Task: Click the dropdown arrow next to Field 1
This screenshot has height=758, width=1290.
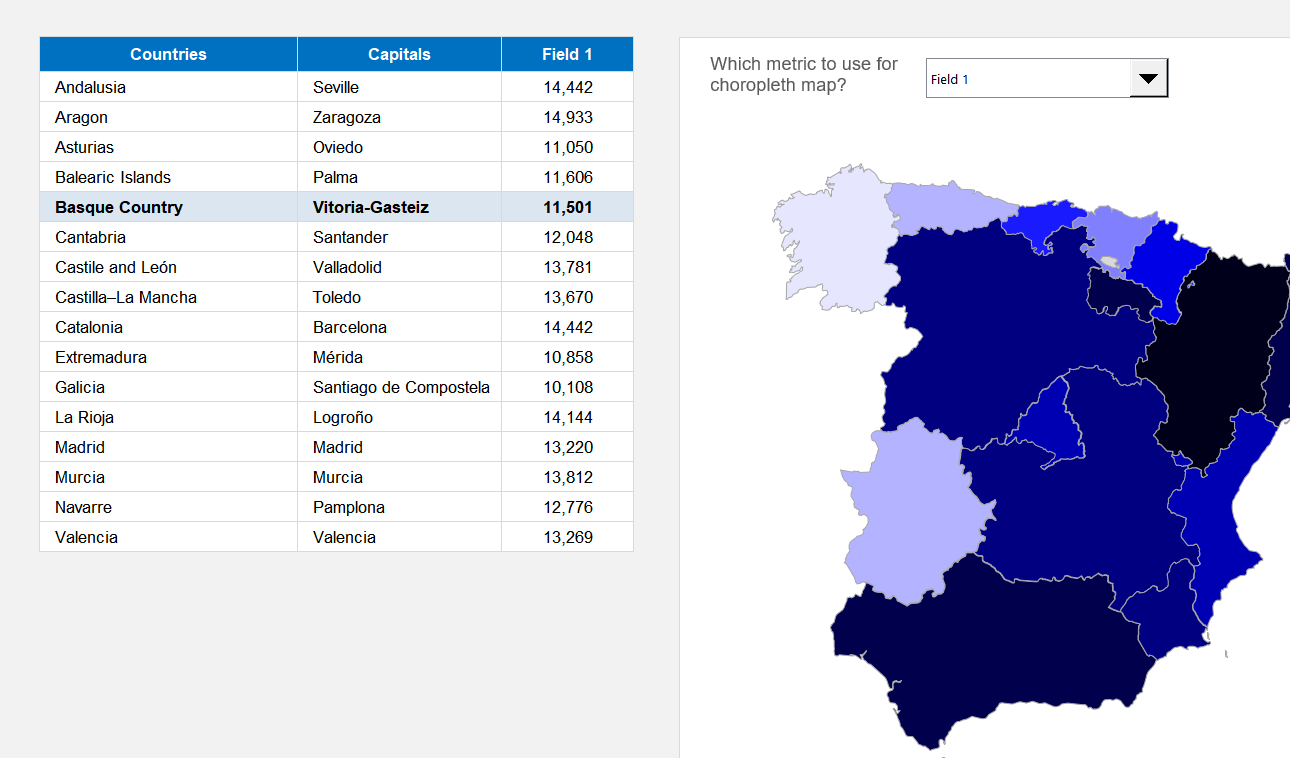Action: 1148,78
